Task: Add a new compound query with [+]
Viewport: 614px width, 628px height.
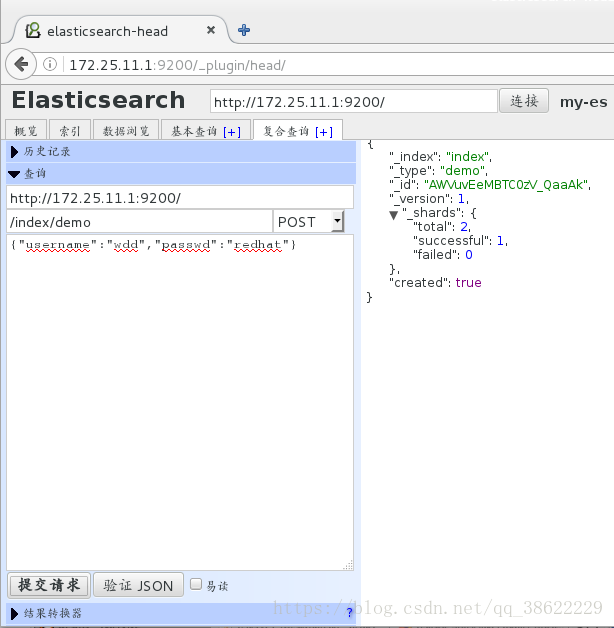Action: 324,132
